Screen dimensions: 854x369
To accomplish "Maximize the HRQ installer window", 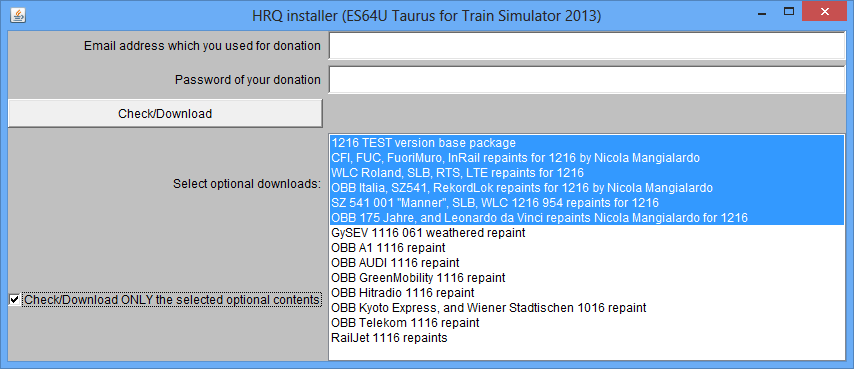I will 788,11.
